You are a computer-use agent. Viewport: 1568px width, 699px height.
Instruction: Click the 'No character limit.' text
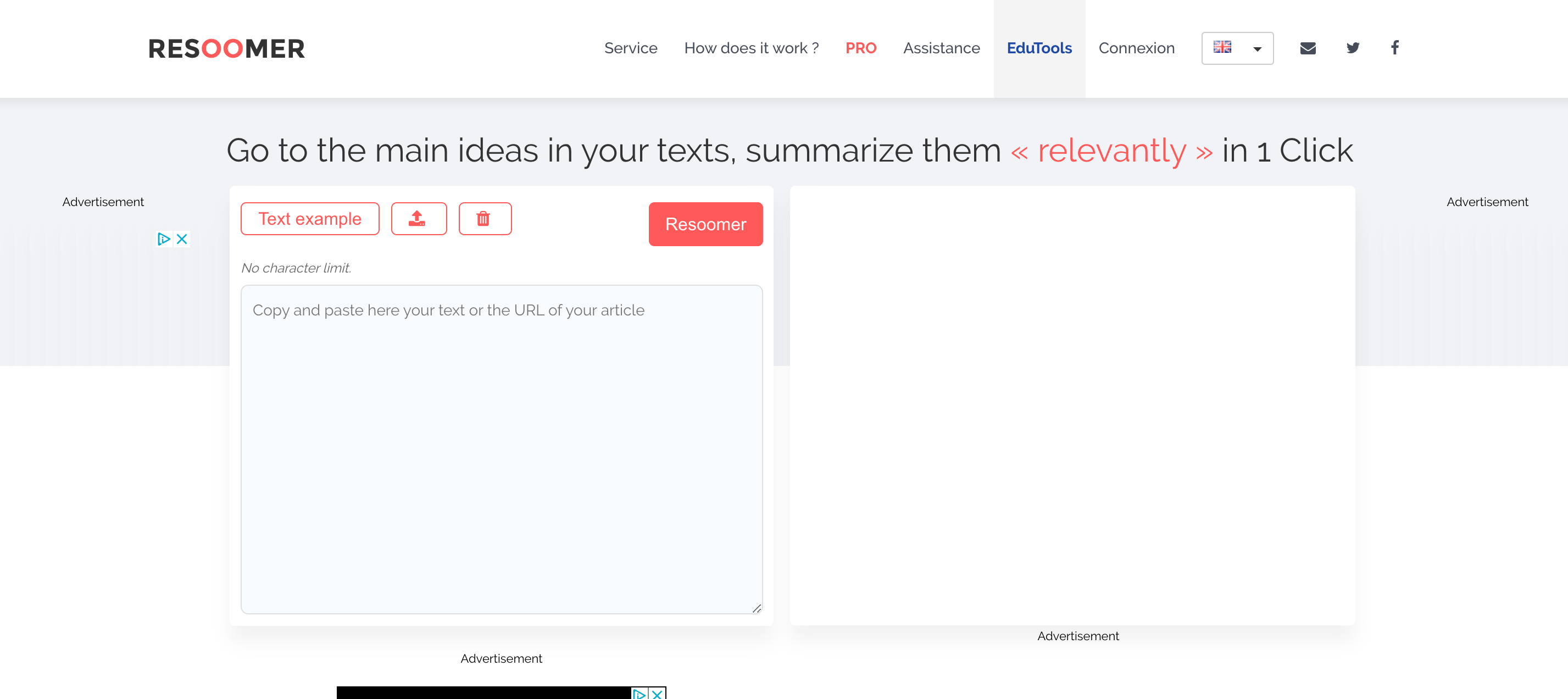(x=297, y=268)
